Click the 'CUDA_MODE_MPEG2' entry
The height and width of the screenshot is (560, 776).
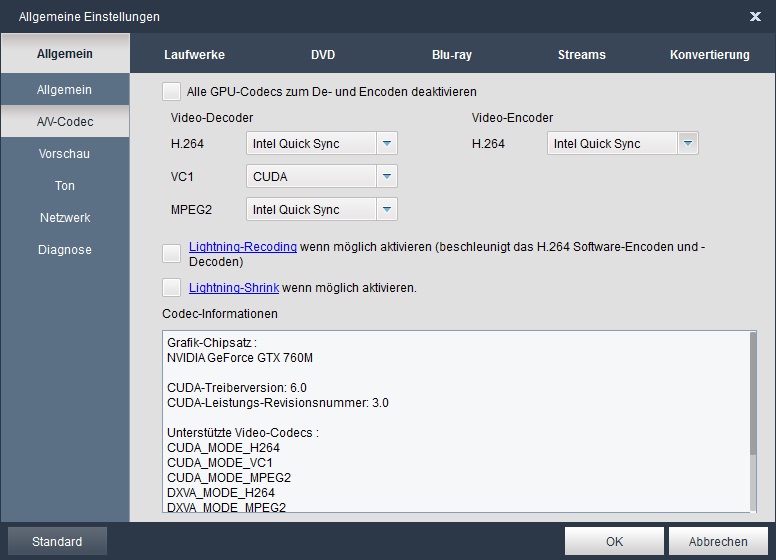[x=229, y=477]
